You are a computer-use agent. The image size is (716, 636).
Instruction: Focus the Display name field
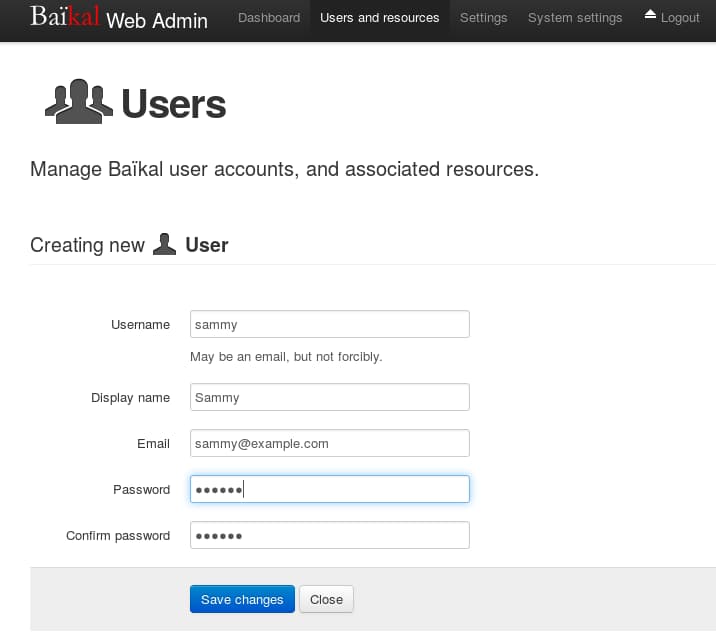(330, 397)
